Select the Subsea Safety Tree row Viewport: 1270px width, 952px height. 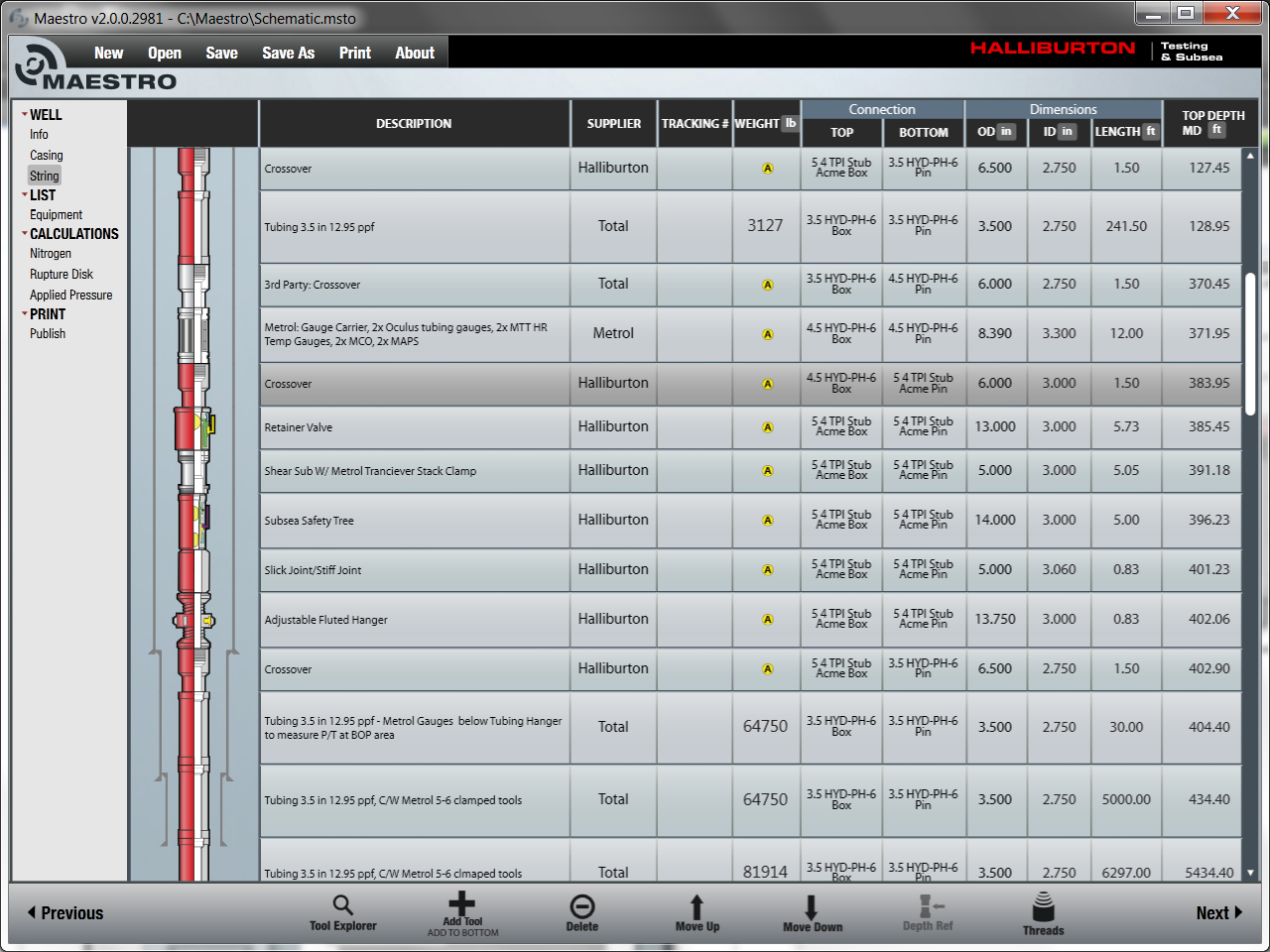pos(414,521)
